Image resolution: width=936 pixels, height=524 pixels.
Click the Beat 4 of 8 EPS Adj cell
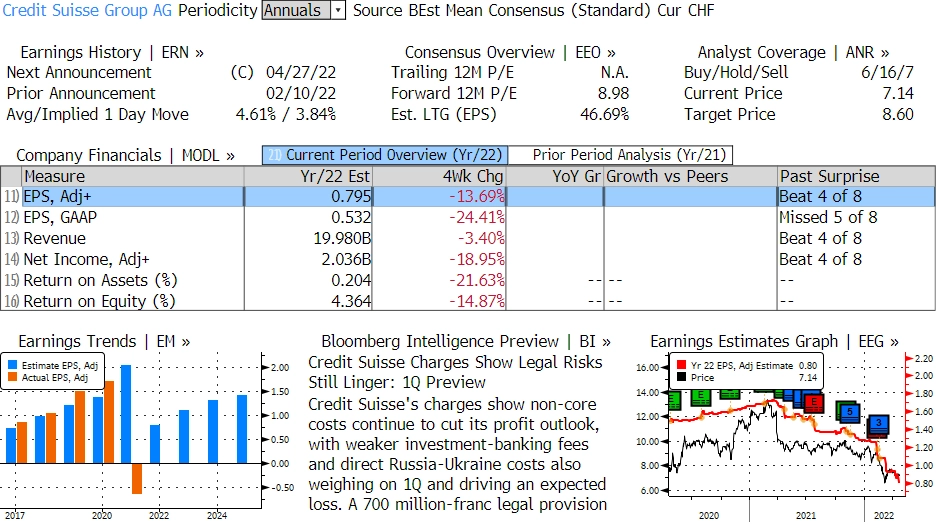tap(820, 196)
